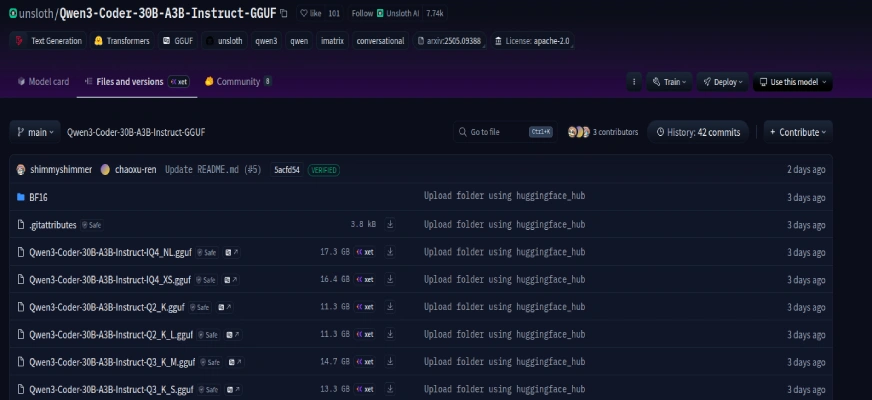
Task: Download the Q2_K.gguf file
Action: coord(390,306)
